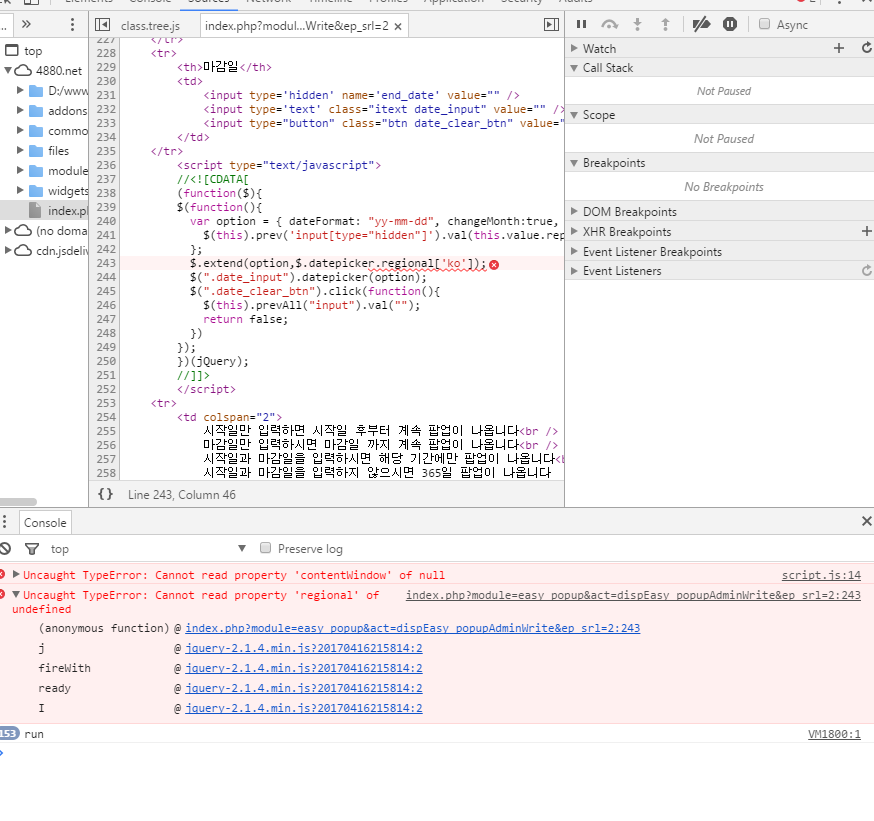This screenshot has height=821, width=874.
Task: Expand the Call Stack section
Action: [x=607, y=68]
